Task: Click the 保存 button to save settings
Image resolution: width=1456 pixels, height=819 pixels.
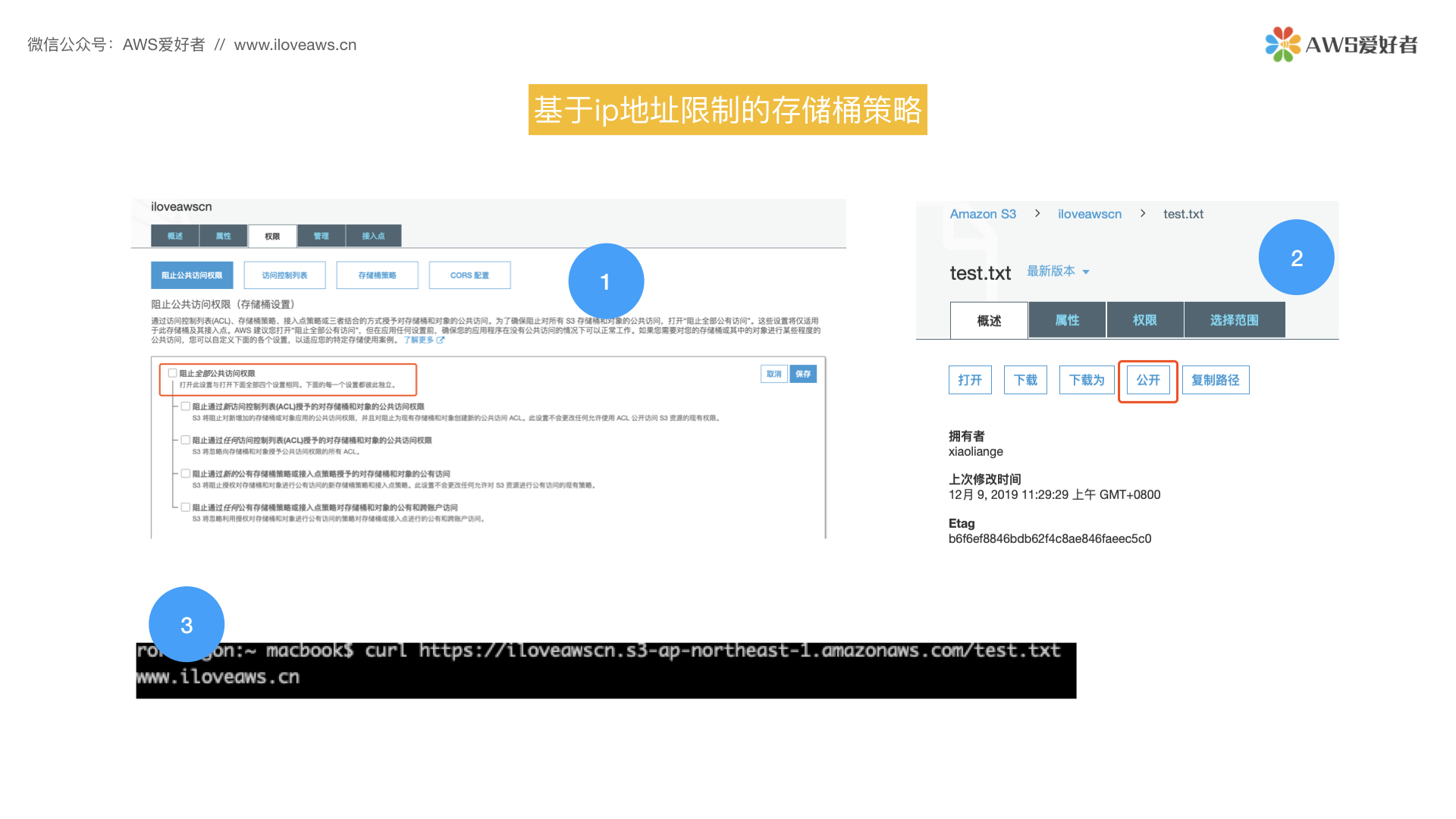Action: click(803, 373)
